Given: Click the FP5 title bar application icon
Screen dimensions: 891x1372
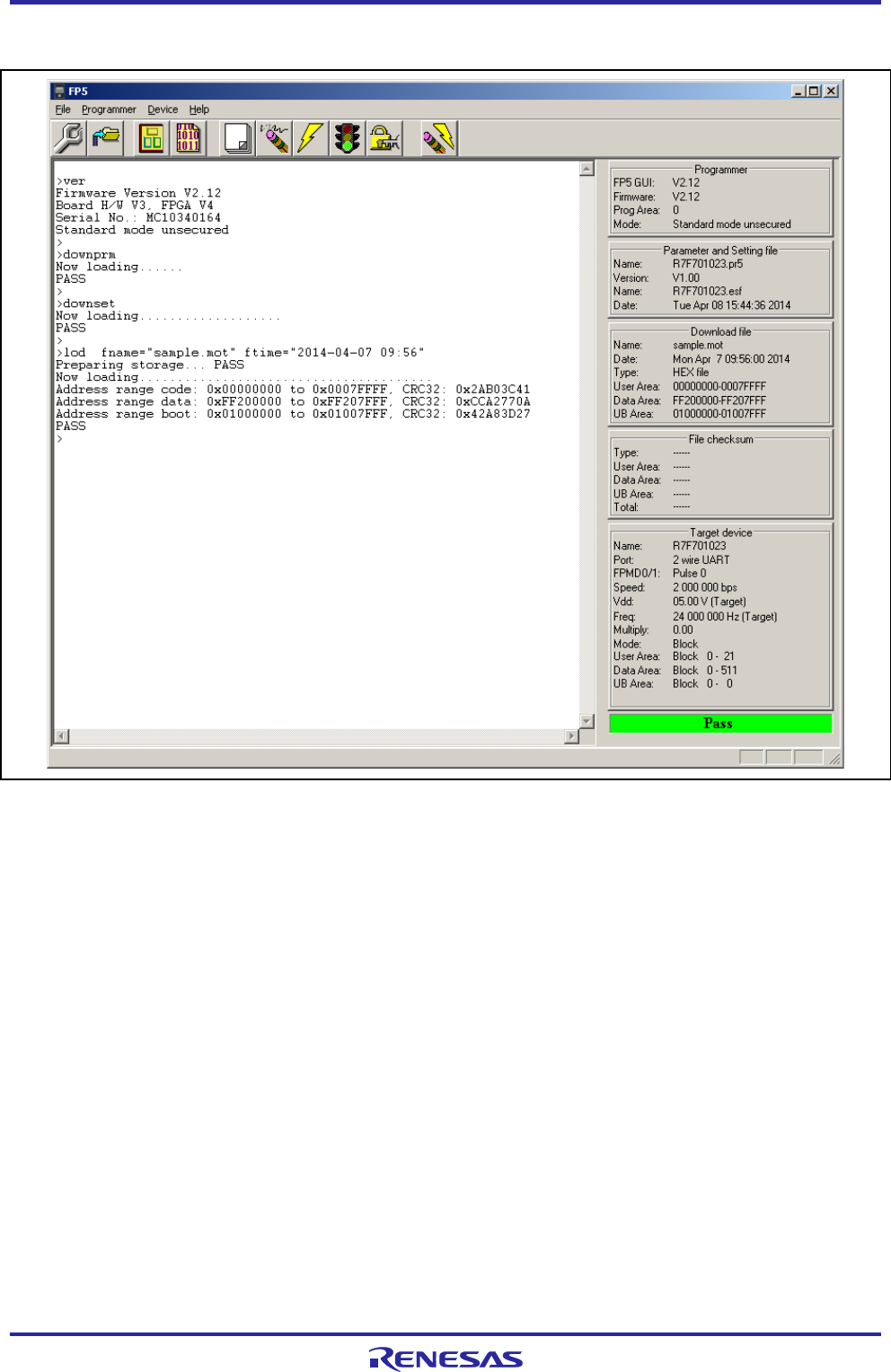Looking at the screenshot, I should click(59, 91).
